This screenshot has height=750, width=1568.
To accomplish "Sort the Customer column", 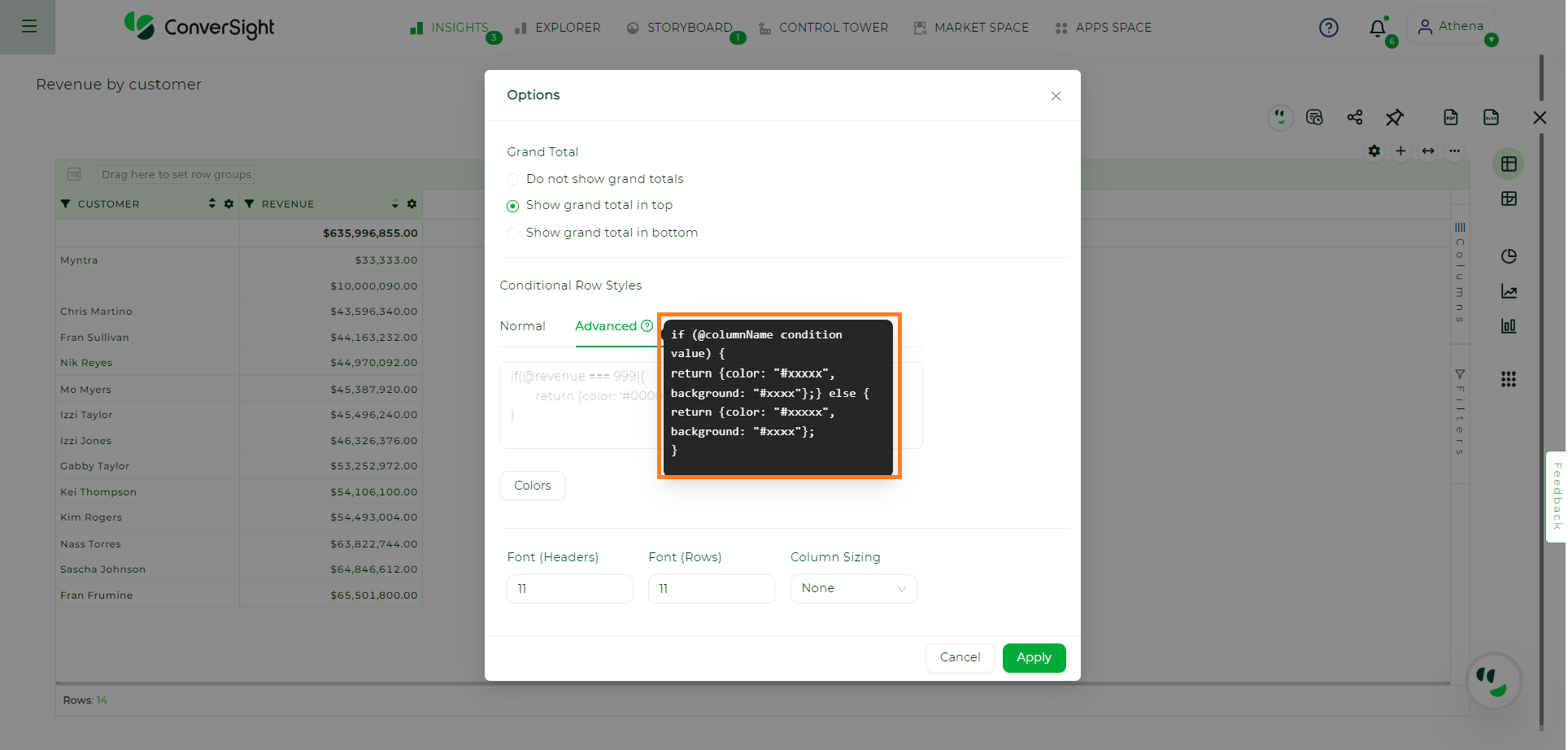I will (212, 203).
